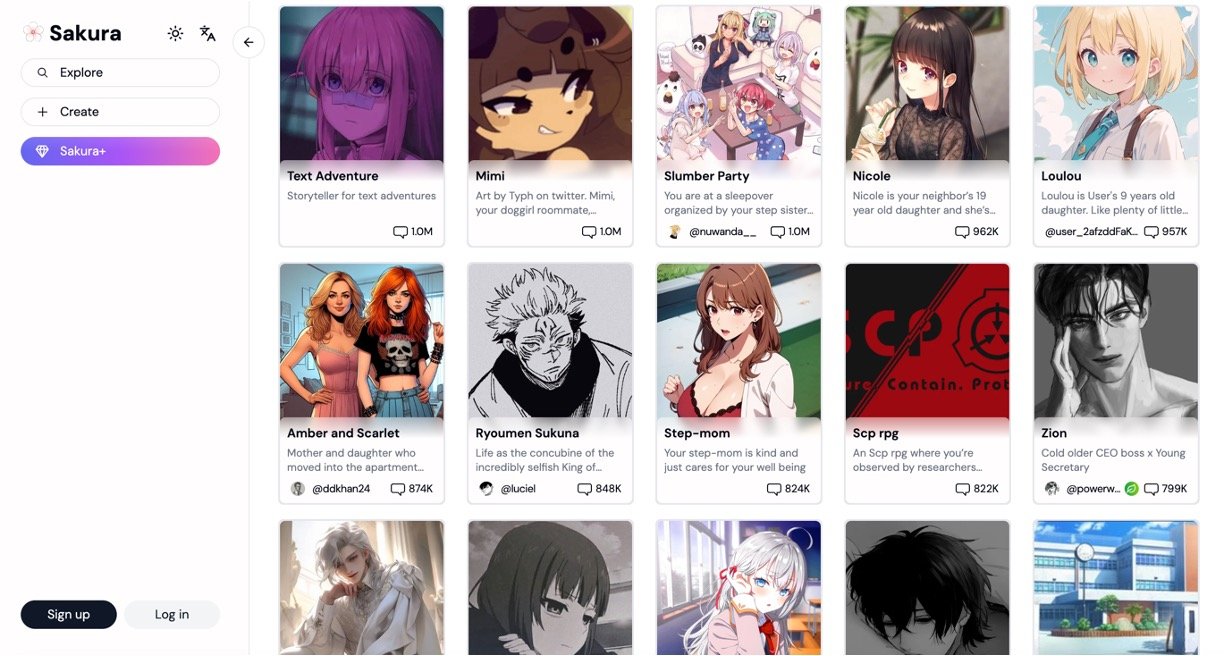
Task: Open the @user_2afzddFaK creator link on Loulou
Action: tap(1091, 232)
